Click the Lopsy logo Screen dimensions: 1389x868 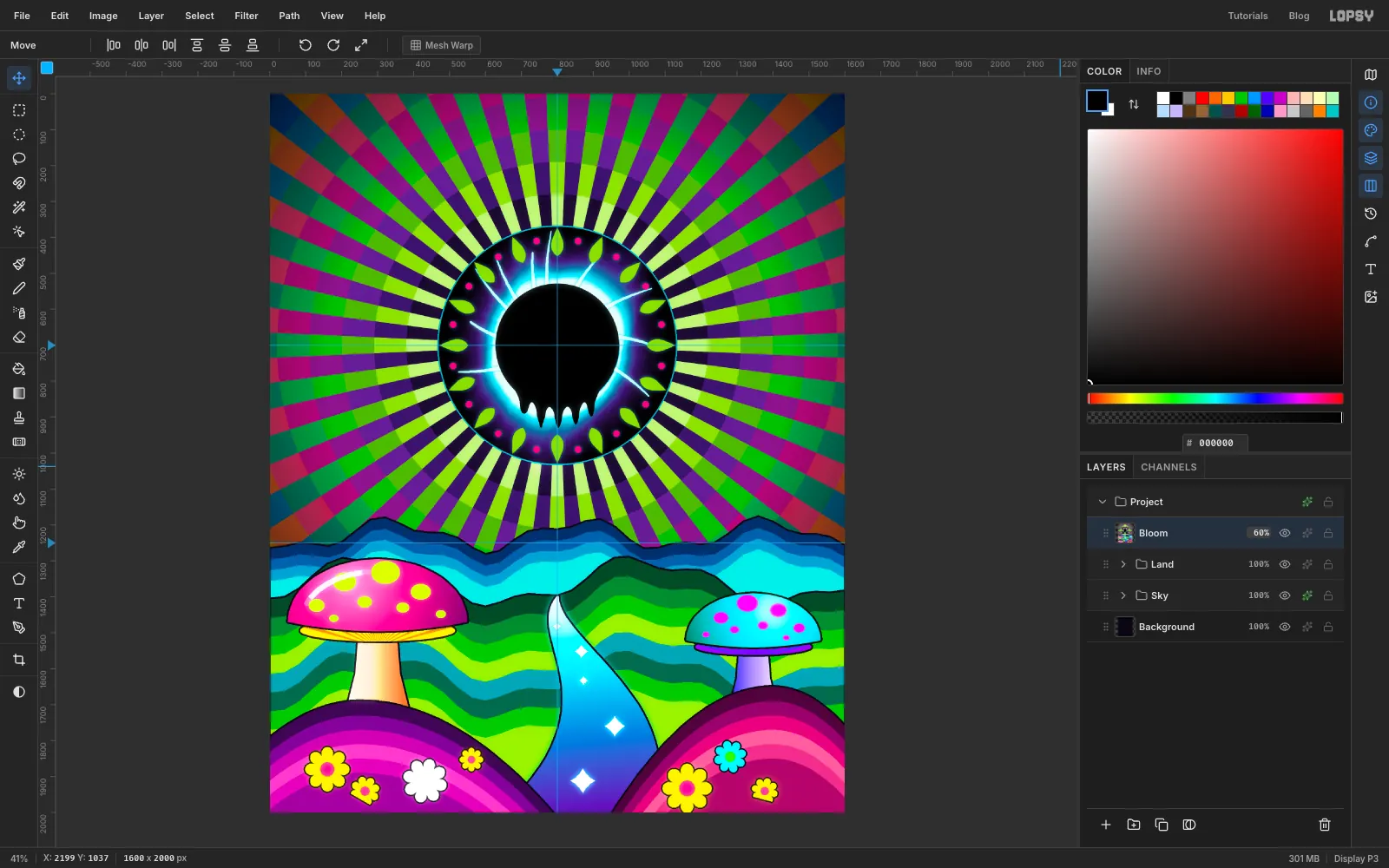pyautogui.click(x=1352, y=16)
